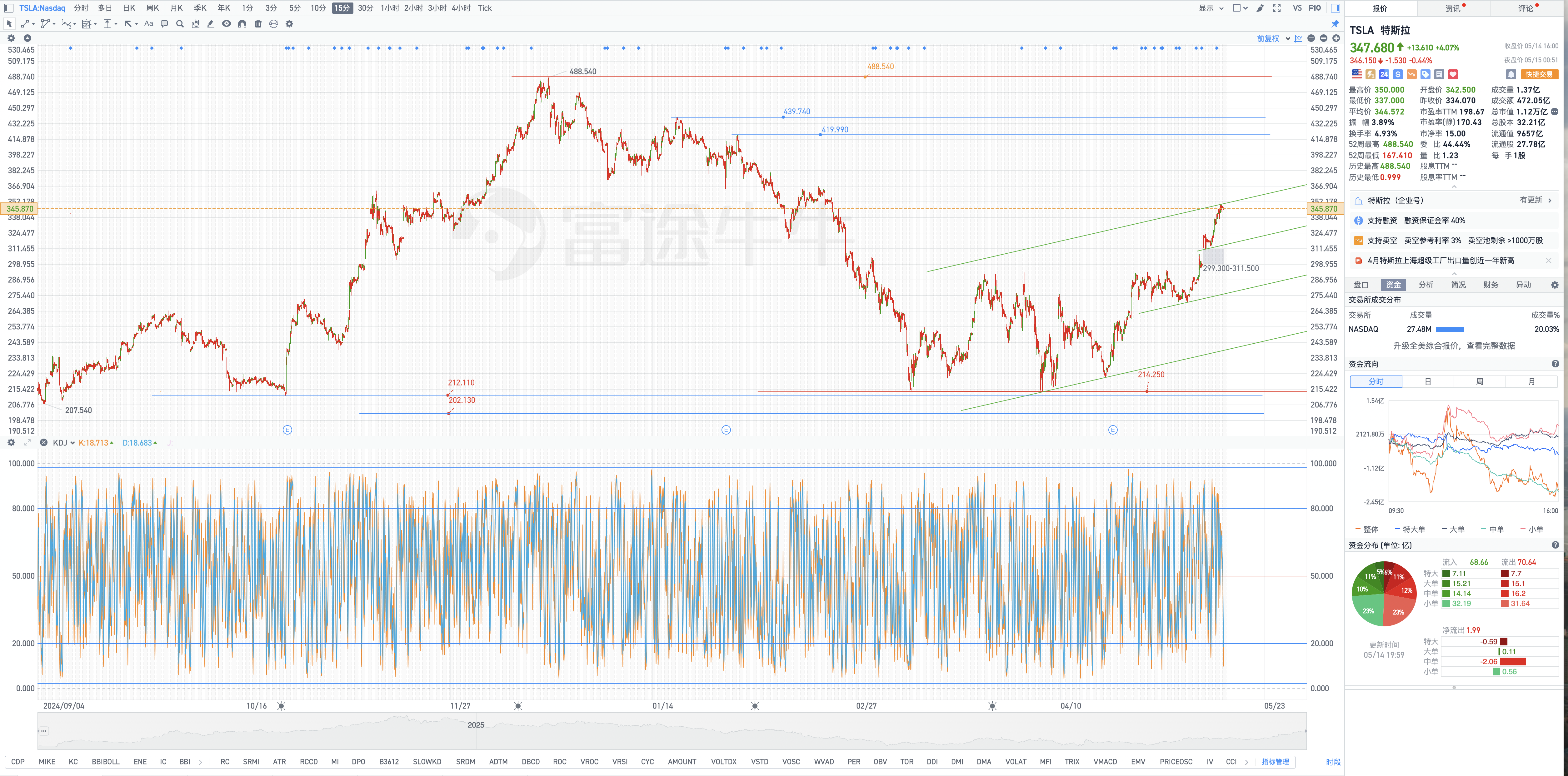Toggle the magnet snap mode
The height and width of the screenshot is (776, 1568).
pyautogui.click(x=242, y=24)
